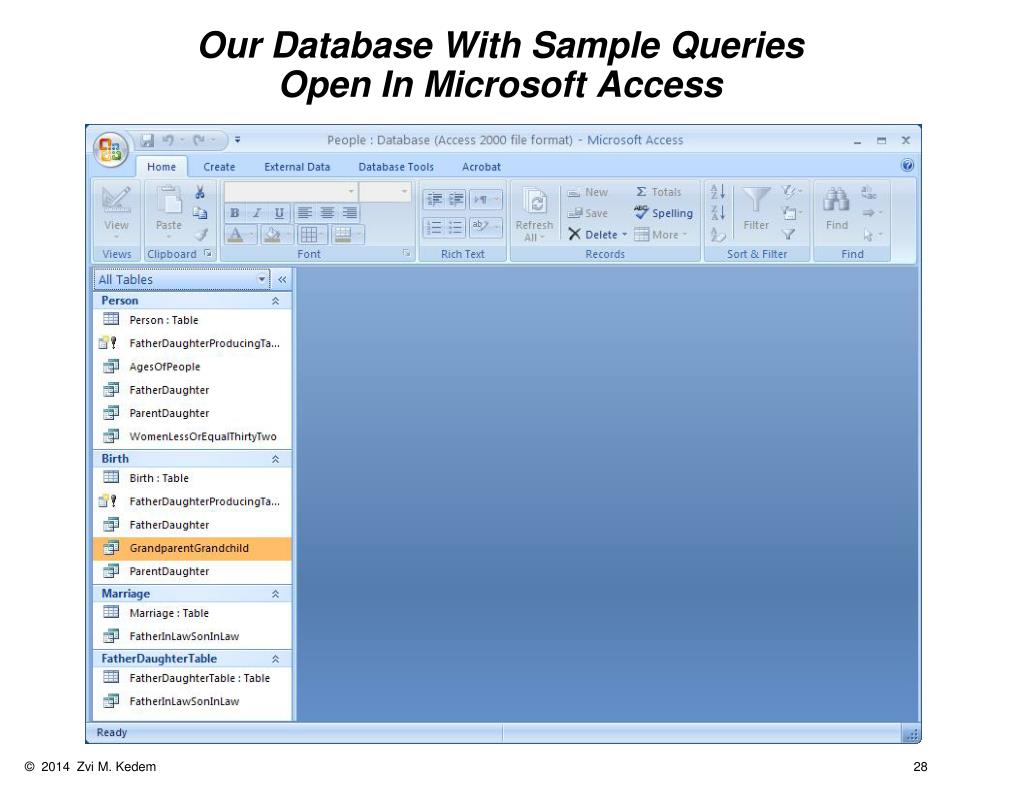Open the Clipboard dialog launcher

(208, 253)
